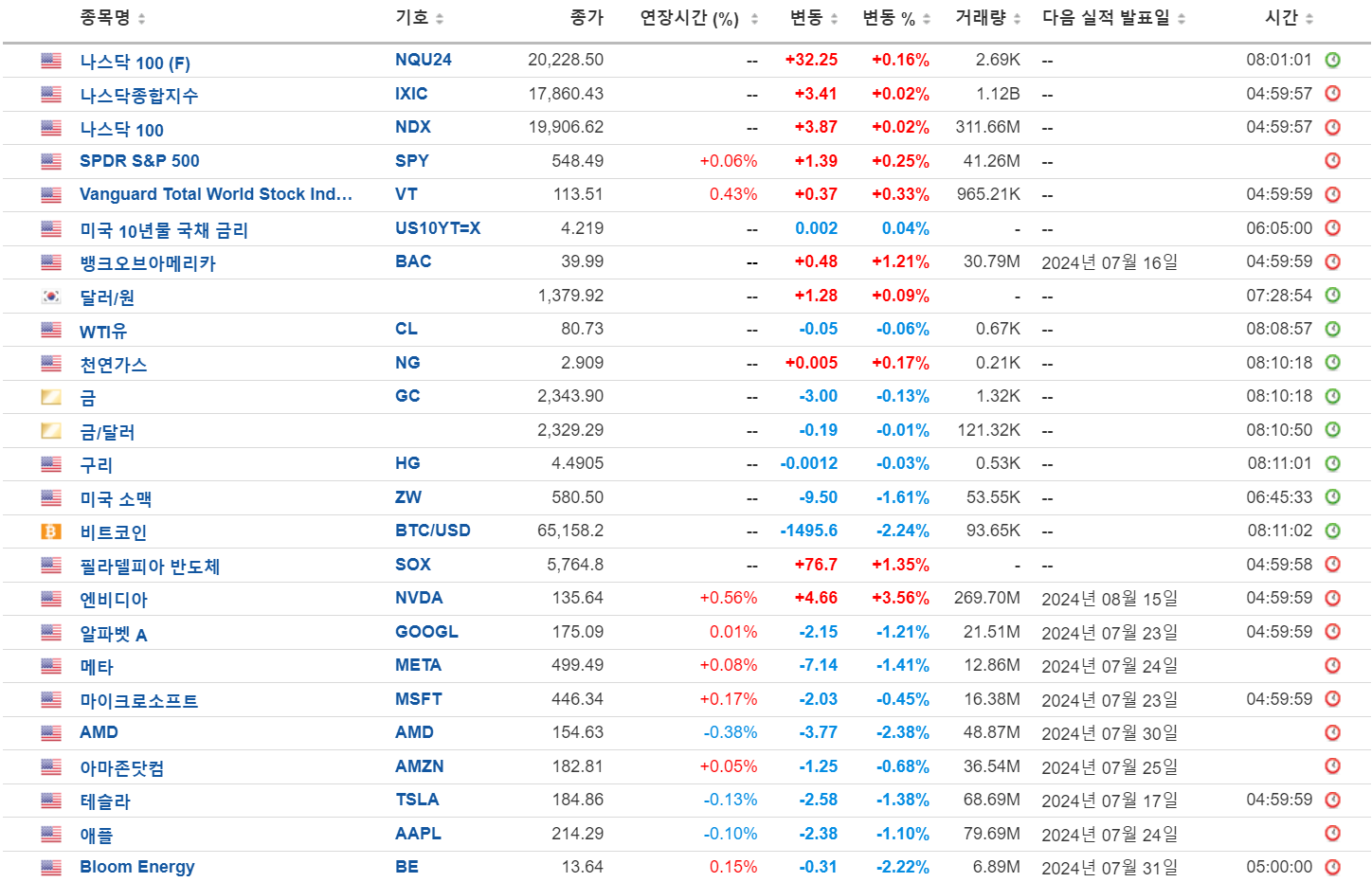Click the red clock icon for 메타 row
This screenshot has width=1372, height=882.
pyautogui.click(x=1332, y=665)
